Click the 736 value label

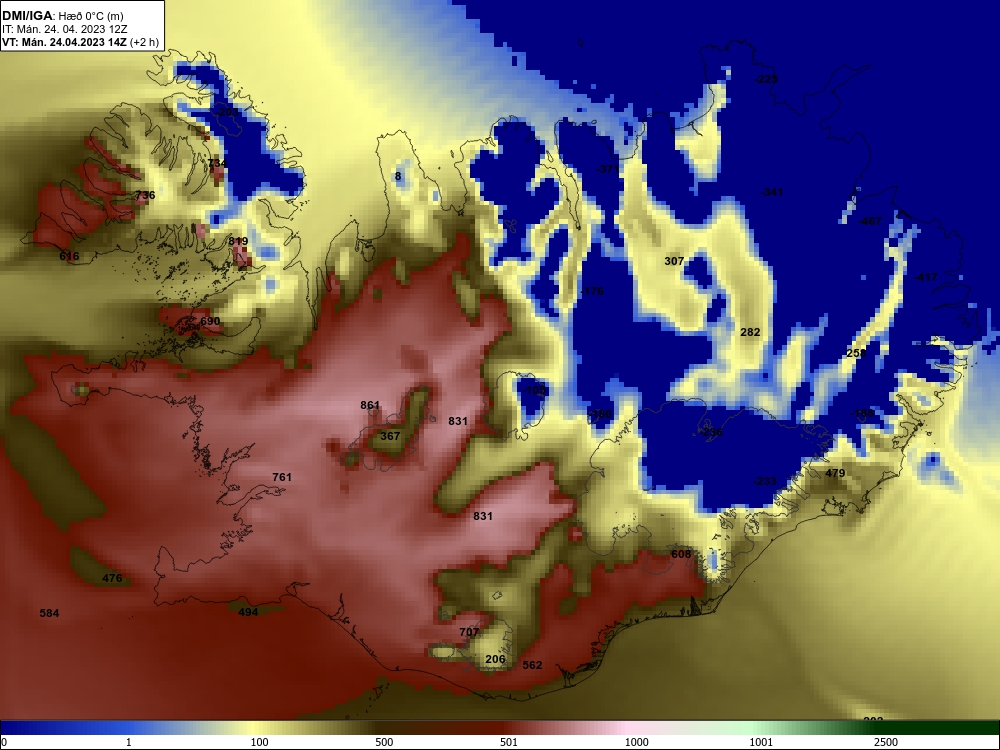pos(145,195)
